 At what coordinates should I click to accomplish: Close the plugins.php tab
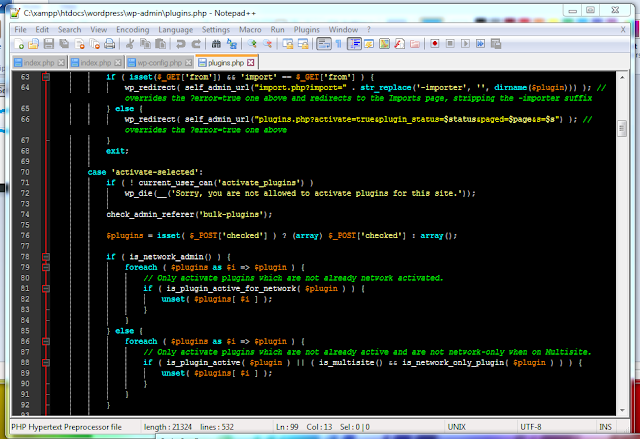pos(251,62)
